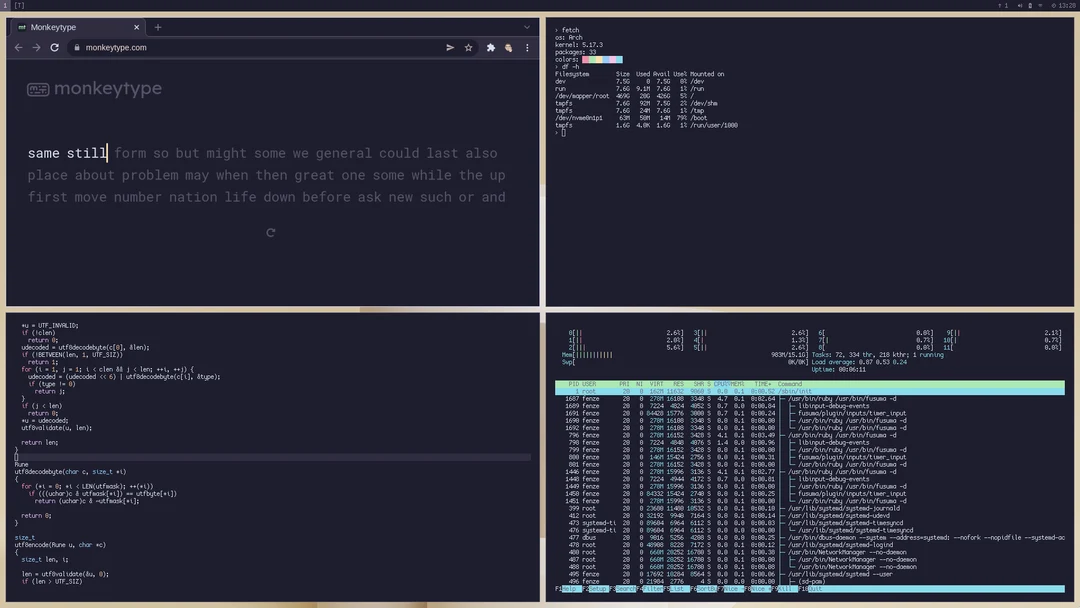Restart the typing test via the refresh icon
Viewport: 1080px width, 608px height.
[270, 232]
